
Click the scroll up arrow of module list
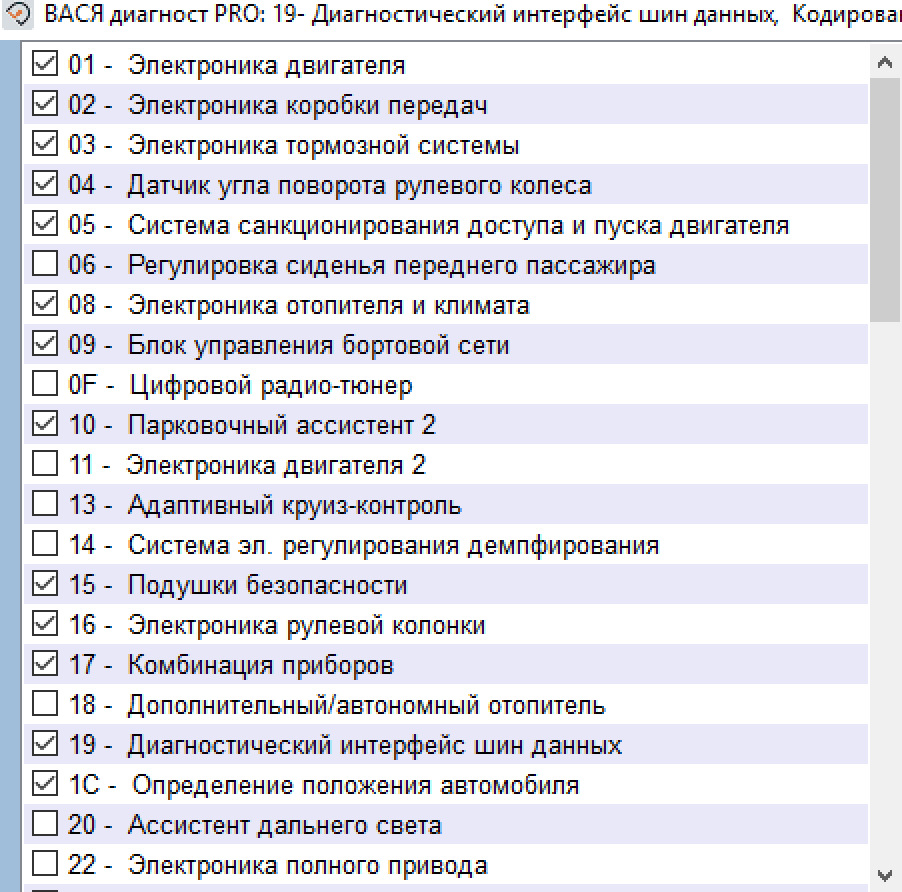click(885, 62)
